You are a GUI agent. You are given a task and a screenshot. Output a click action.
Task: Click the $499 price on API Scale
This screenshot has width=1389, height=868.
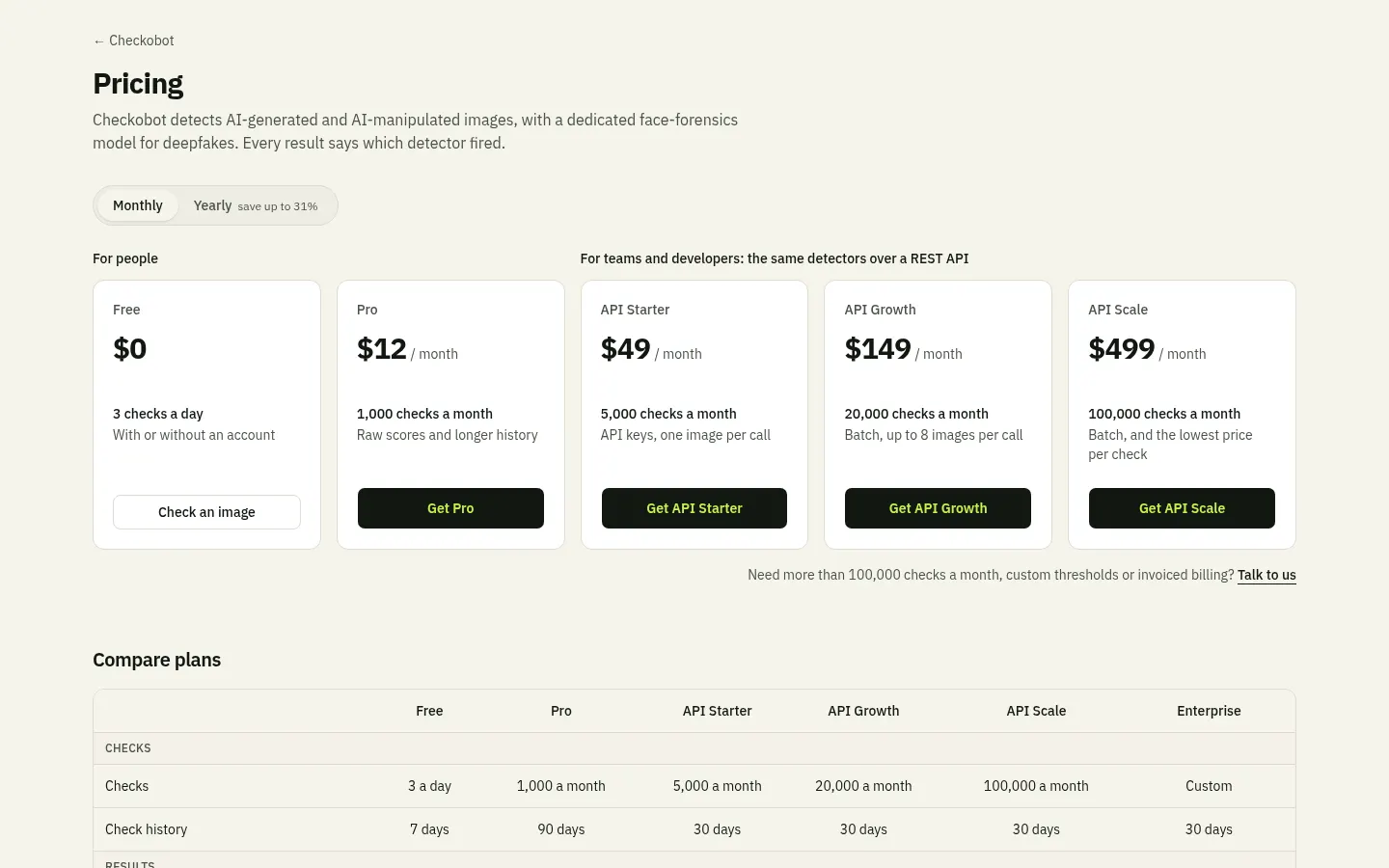1122,348
